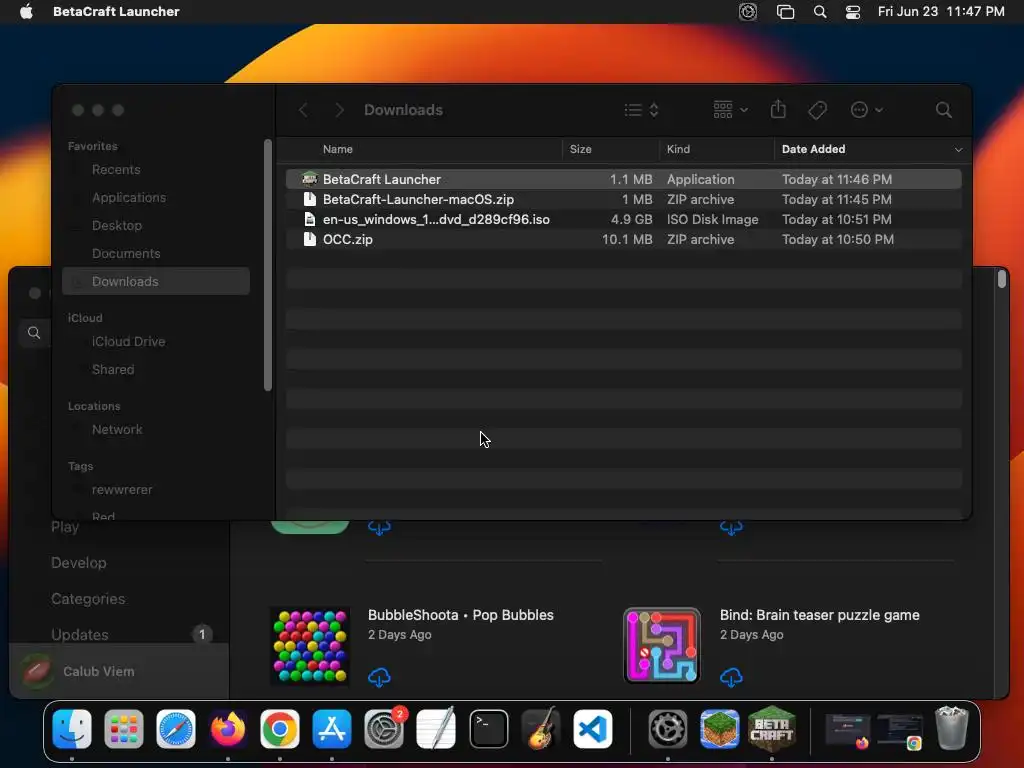Select Downloads in Finder sidebar
1024x768 pixels.
click(x=155, y=281)
